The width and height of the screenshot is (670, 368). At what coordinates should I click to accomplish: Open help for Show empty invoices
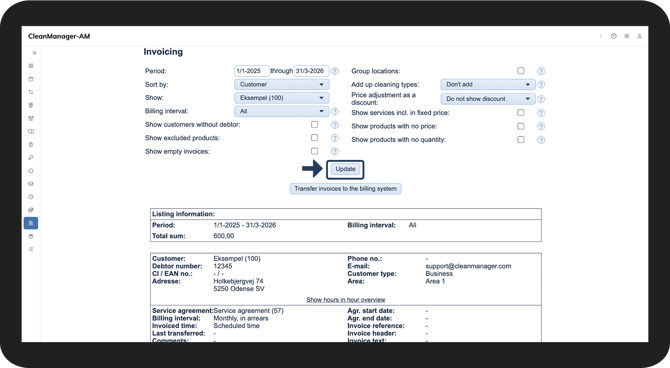point(335,151)
